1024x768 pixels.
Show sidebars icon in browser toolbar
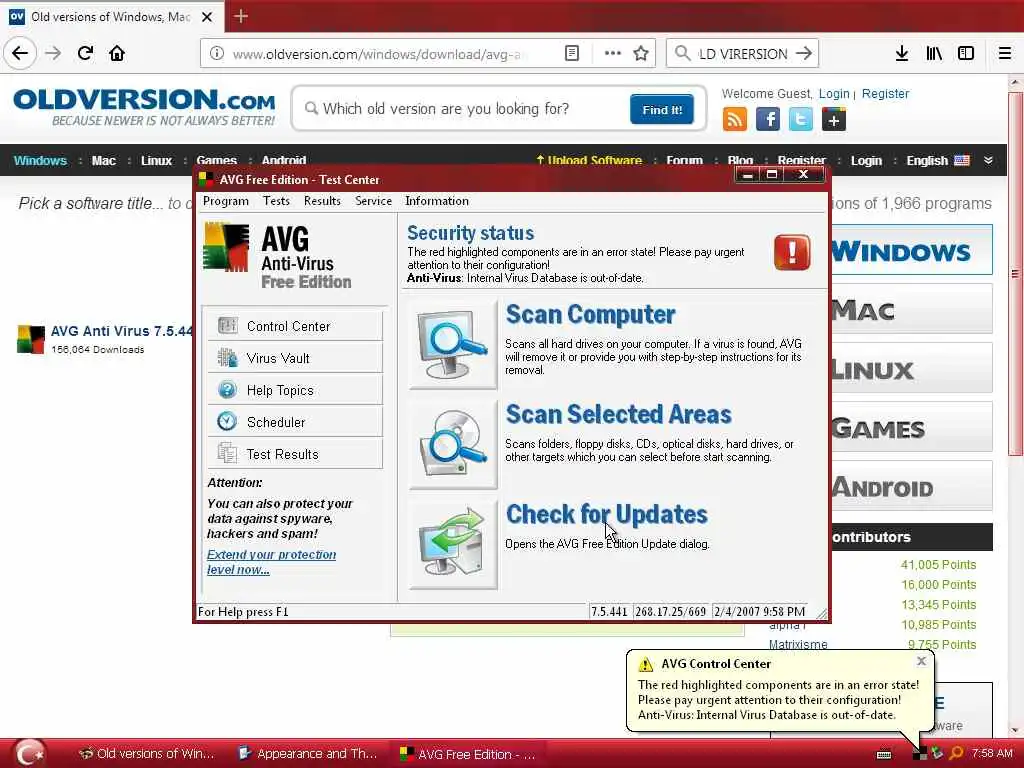(966, 54)
